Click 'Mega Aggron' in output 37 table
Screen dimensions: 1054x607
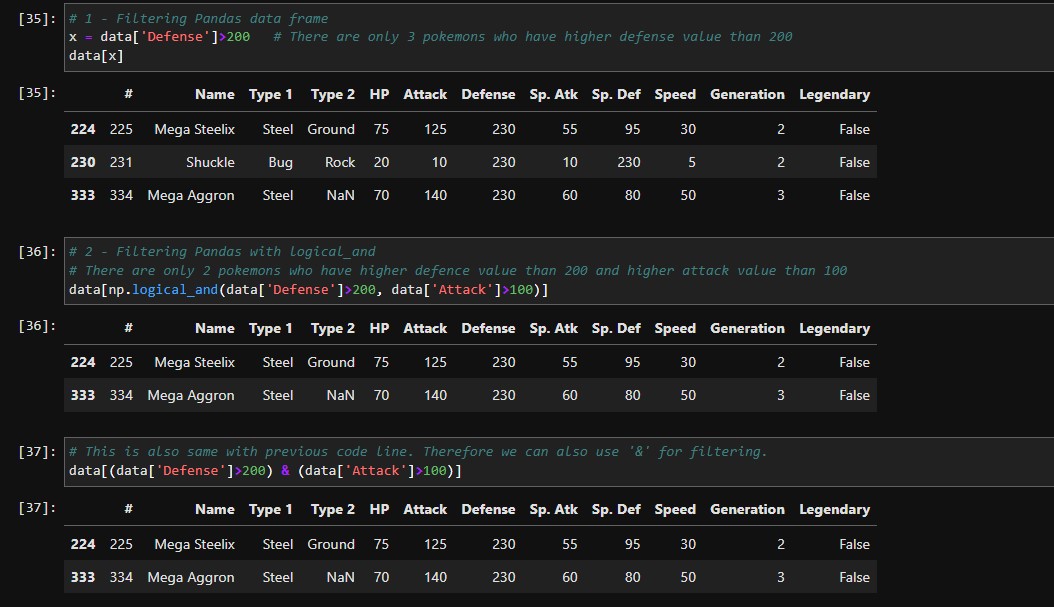click(191, 577)
